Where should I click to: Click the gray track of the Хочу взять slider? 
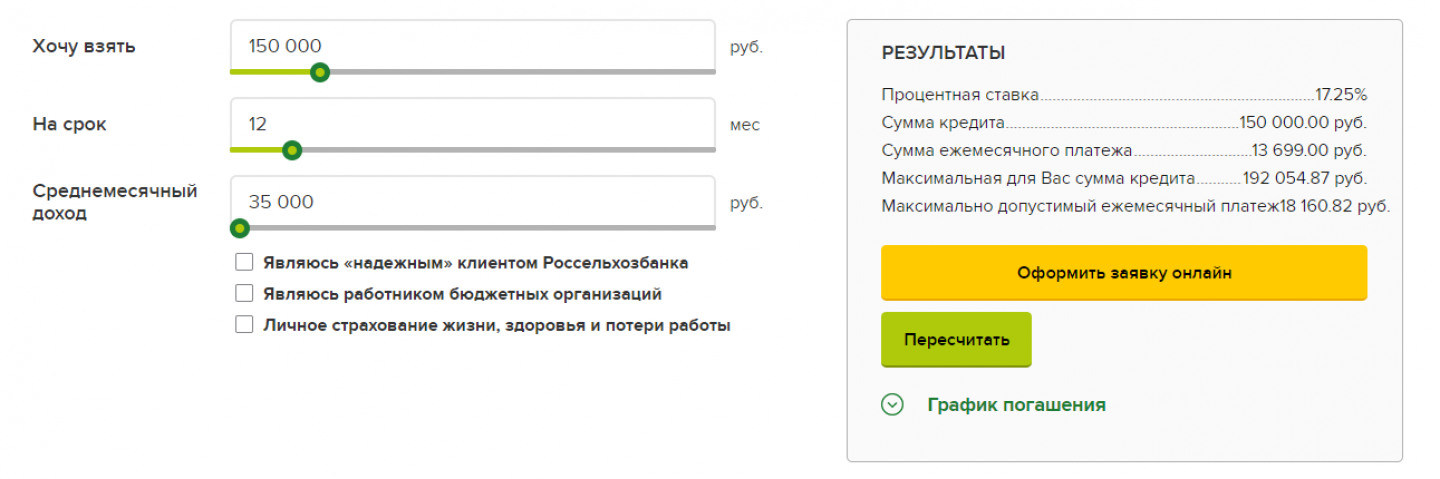[520, 72]
